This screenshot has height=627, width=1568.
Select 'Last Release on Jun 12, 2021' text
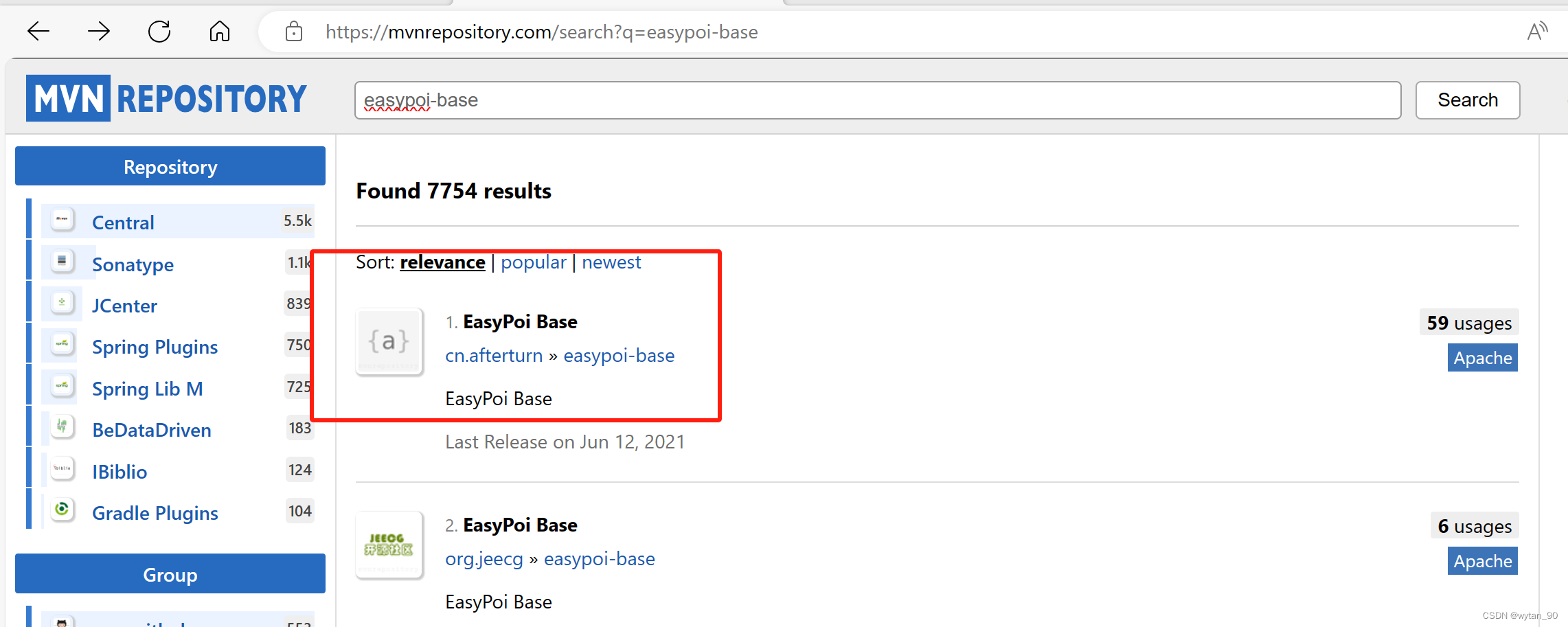coord(565,442)
